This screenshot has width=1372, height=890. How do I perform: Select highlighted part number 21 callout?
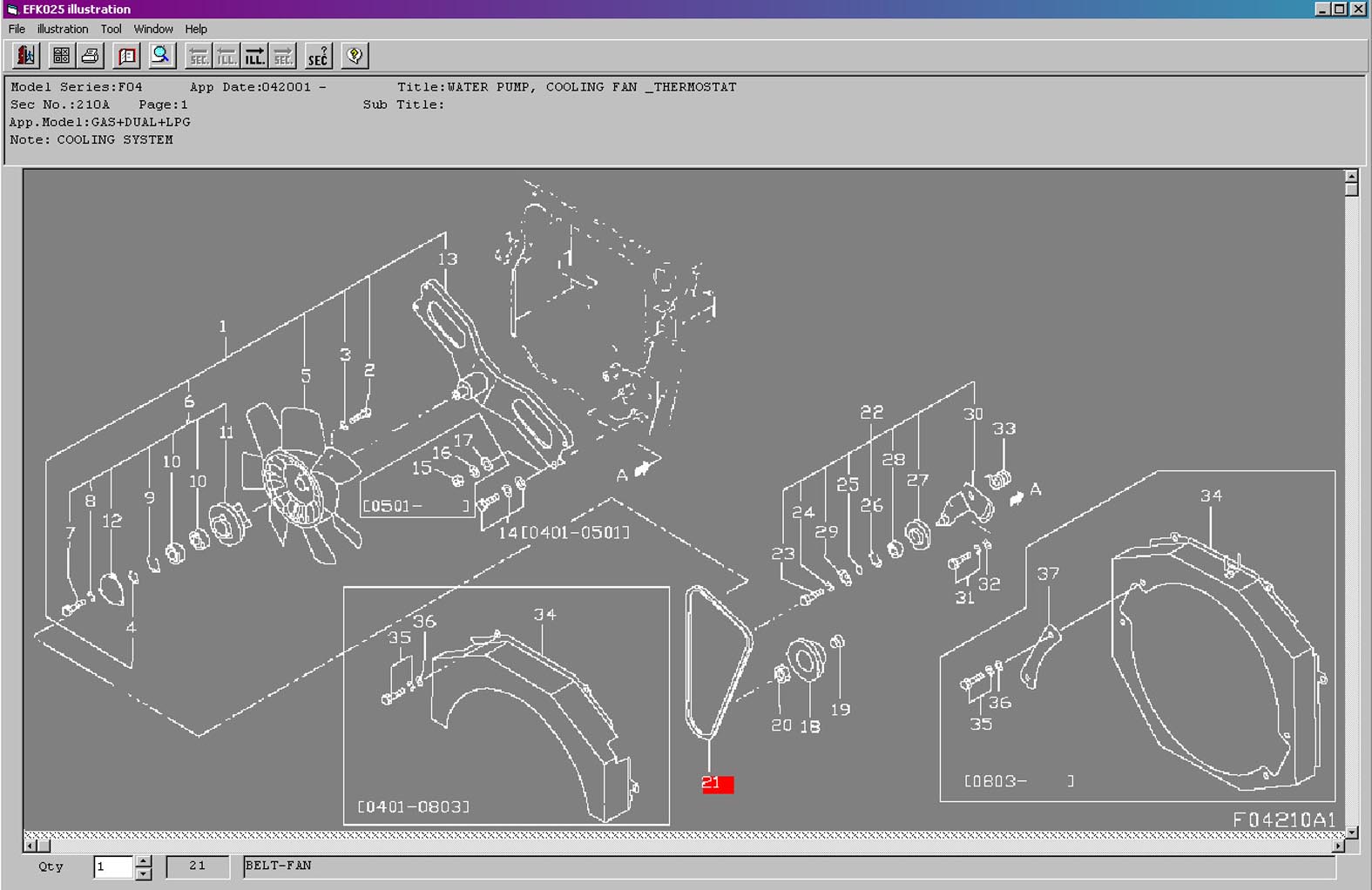[x=717, y=784]
